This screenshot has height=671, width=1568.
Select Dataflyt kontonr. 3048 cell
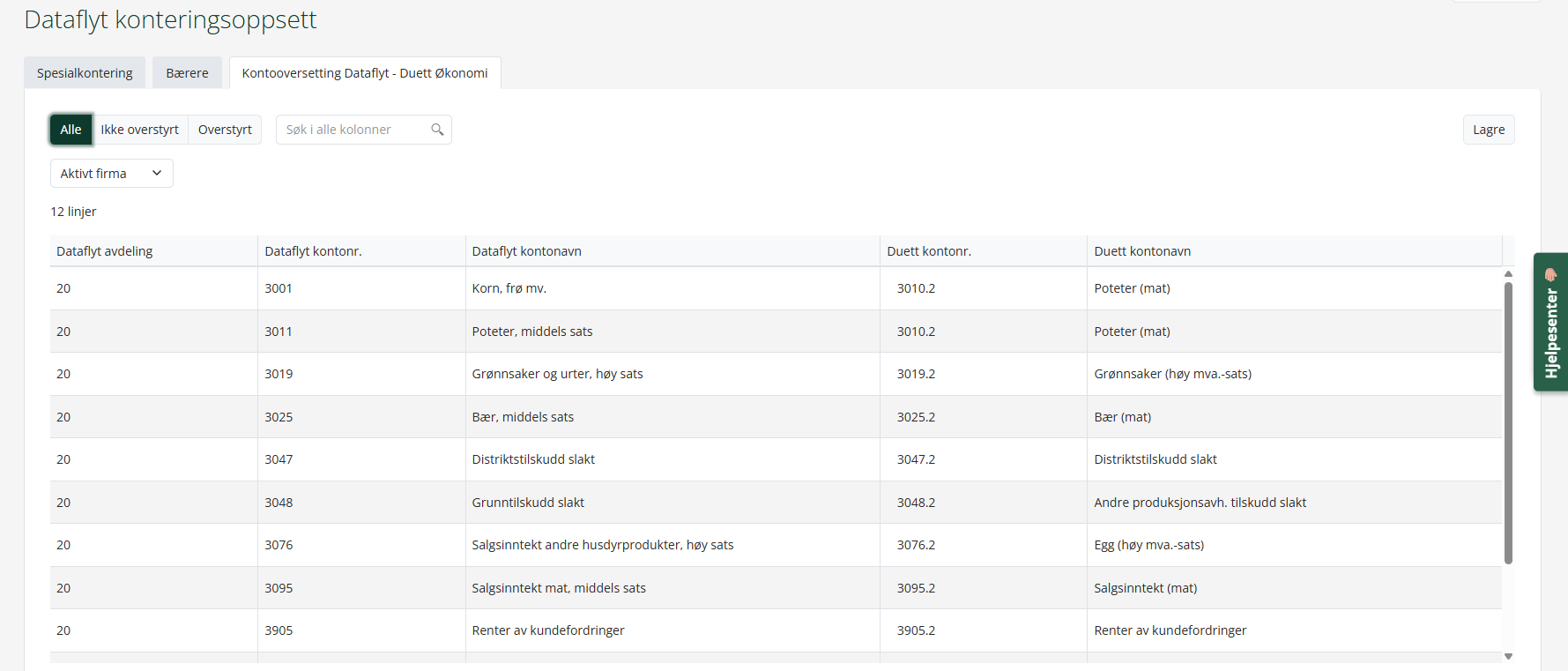pos(361,503)
